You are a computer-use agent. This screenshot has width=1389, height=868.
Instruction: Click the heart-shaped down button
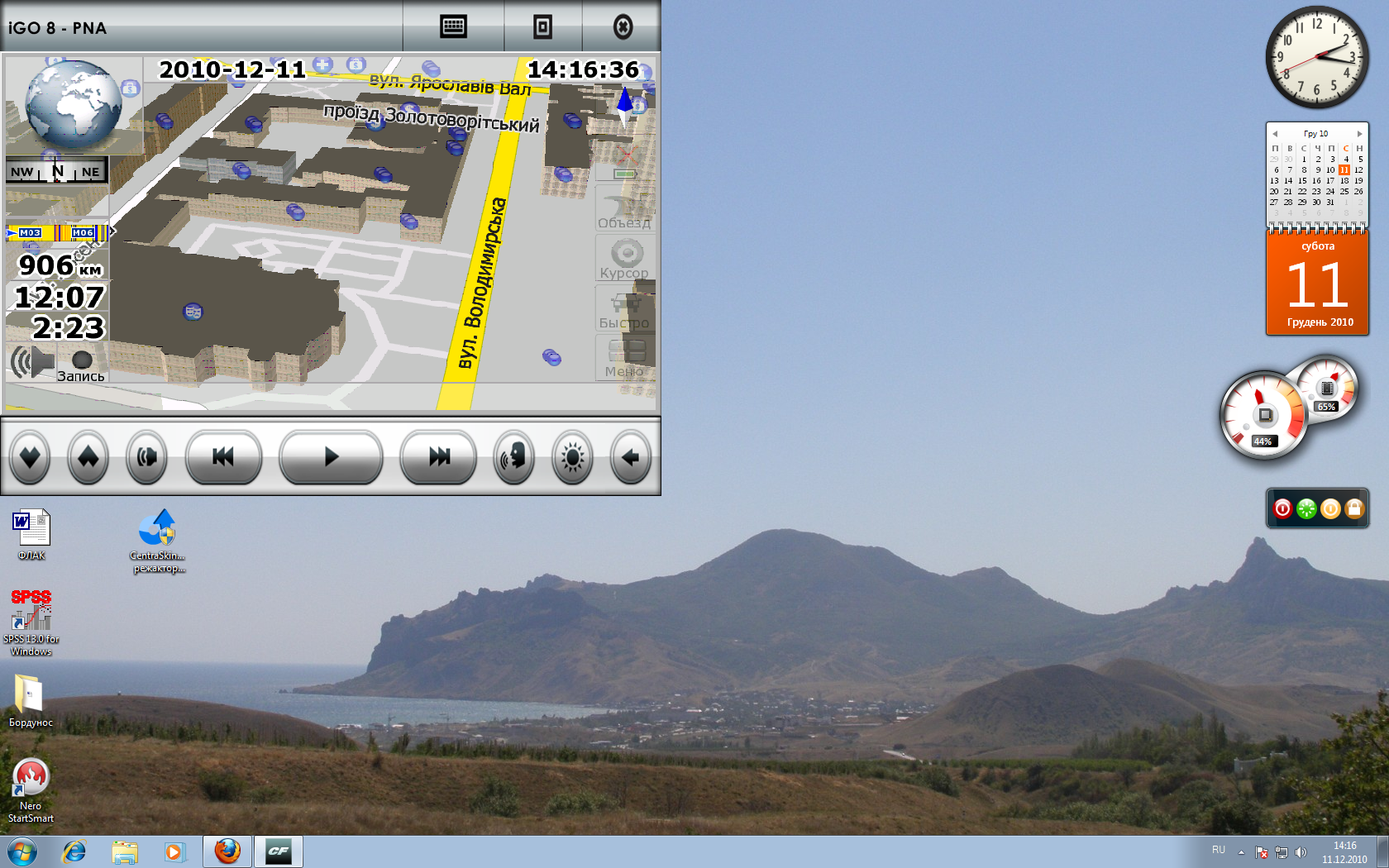coord(31,457)
